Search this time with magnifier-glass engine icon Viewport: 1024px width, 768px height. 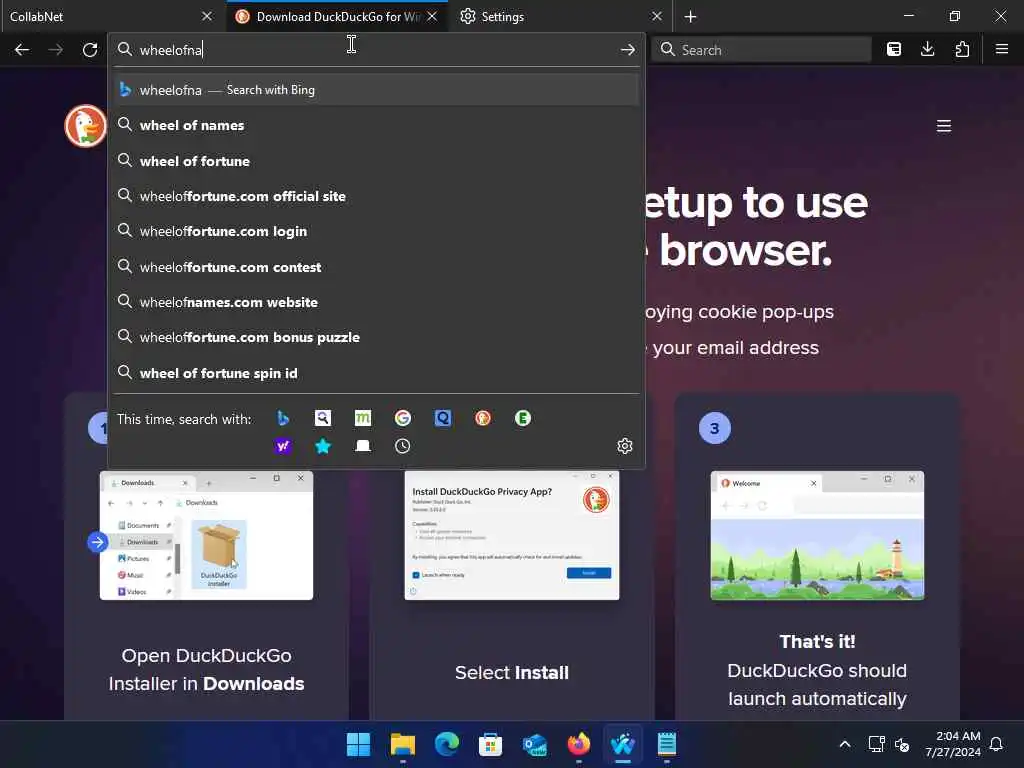pyautogui.click(x=323, y=418)
